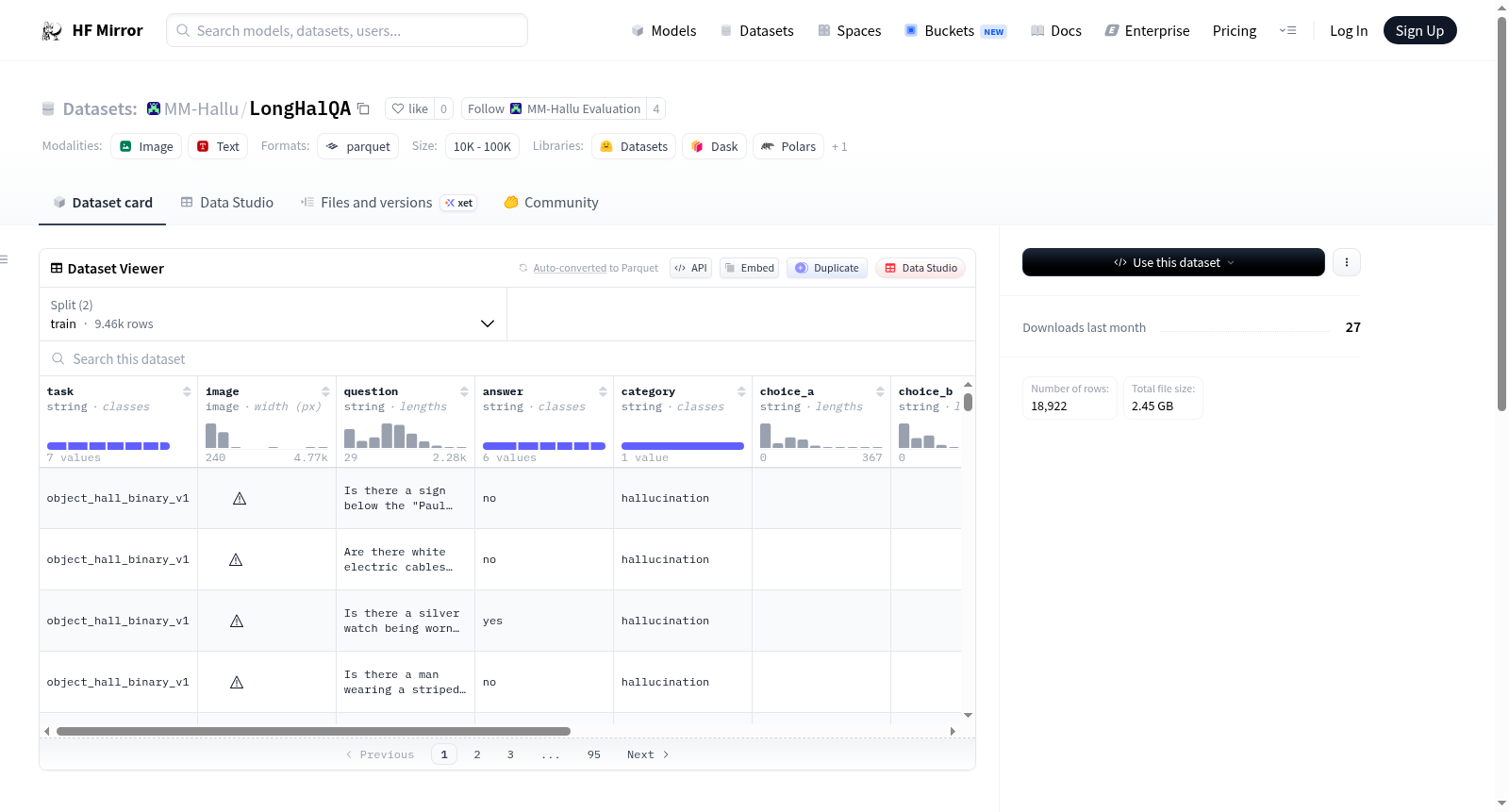The width and height of the screenshot is (1509, 812).
Task: Follow MM-Hallu Evaluation
Action: tap(554, 108)
